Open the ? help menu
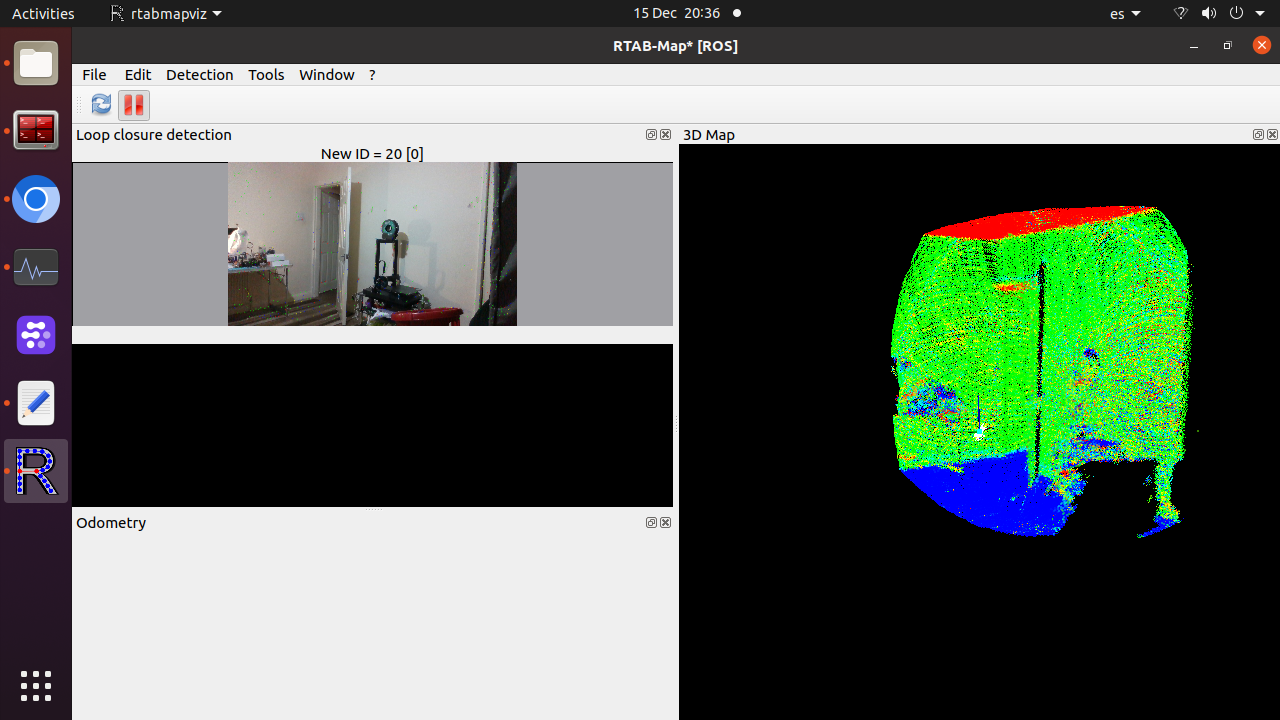This screenshot has width=1280, height=720. pyautogui.click(x=372, y=75)
